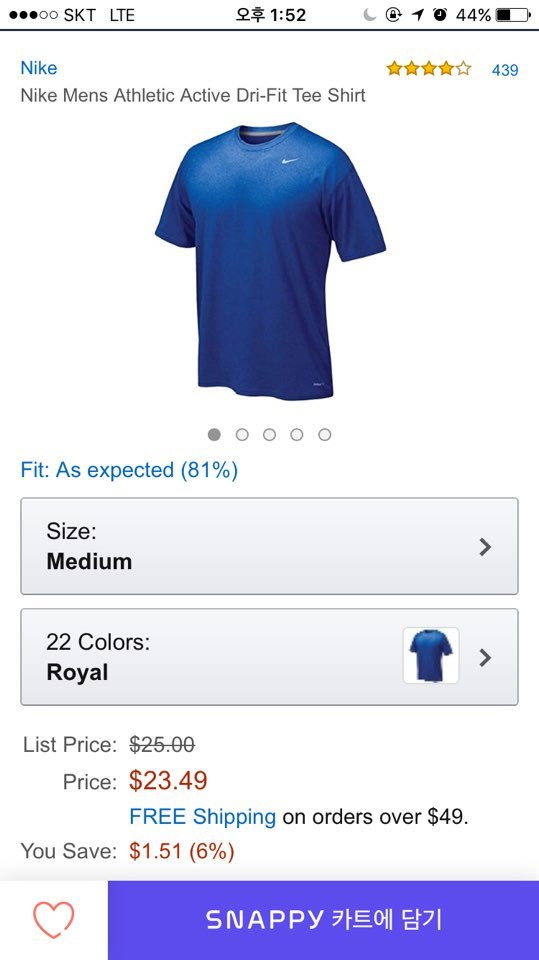Tap the Do Not Disturb moon icon
Viewport: 539px width, 960px height.
point(369,15)
